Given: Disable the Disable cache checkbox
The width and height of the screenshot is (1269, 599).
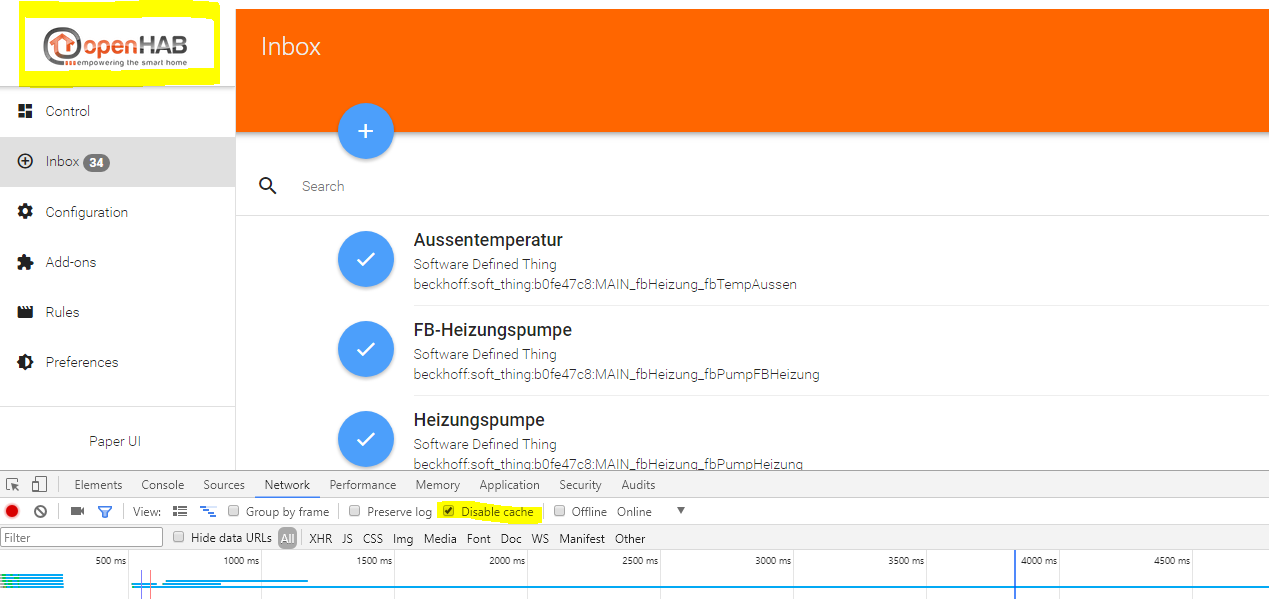Looking at the screenshot, I should (450, 511).
